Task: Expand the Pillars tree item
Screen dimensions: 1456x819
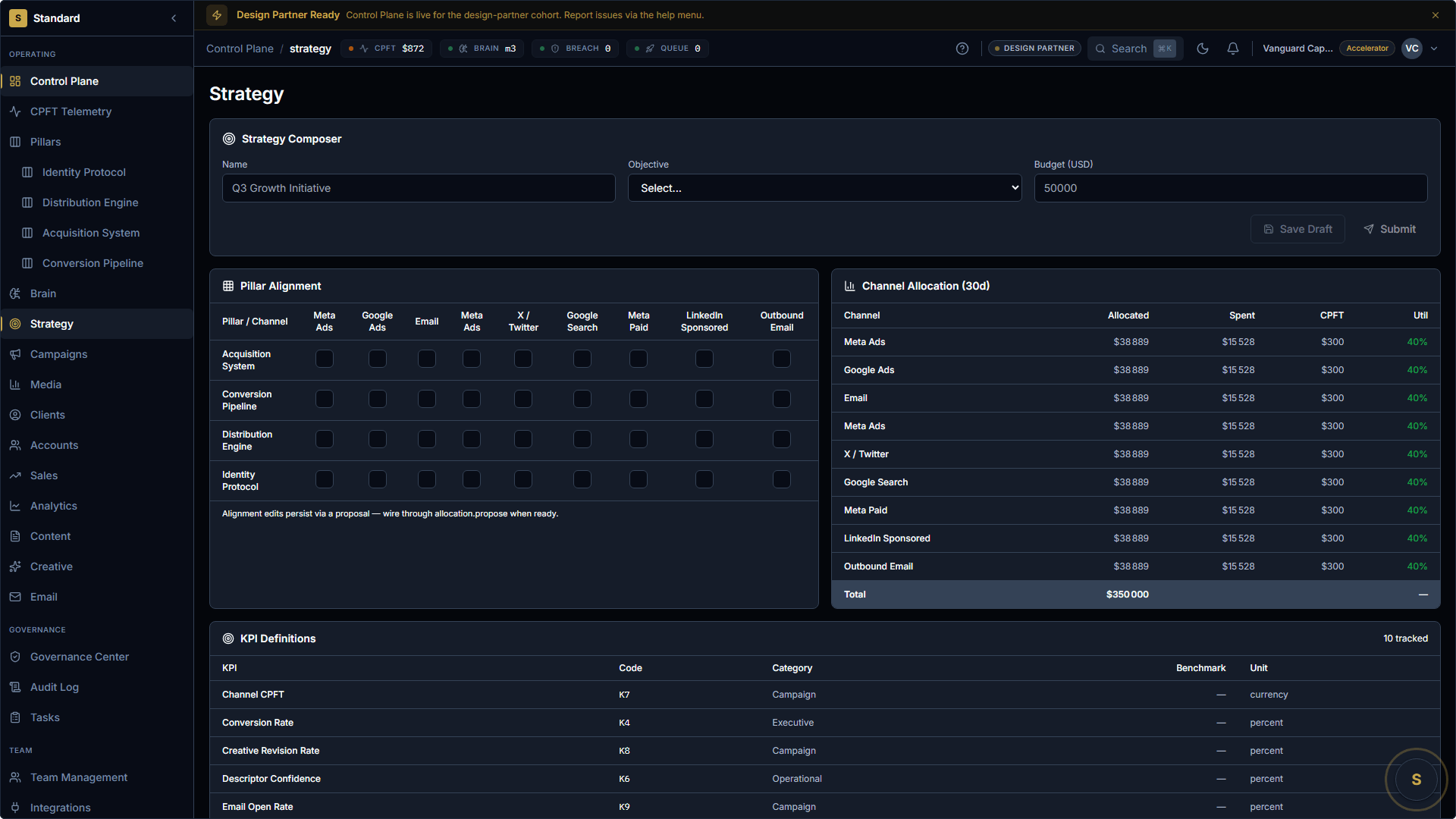Action: point(96,142)
